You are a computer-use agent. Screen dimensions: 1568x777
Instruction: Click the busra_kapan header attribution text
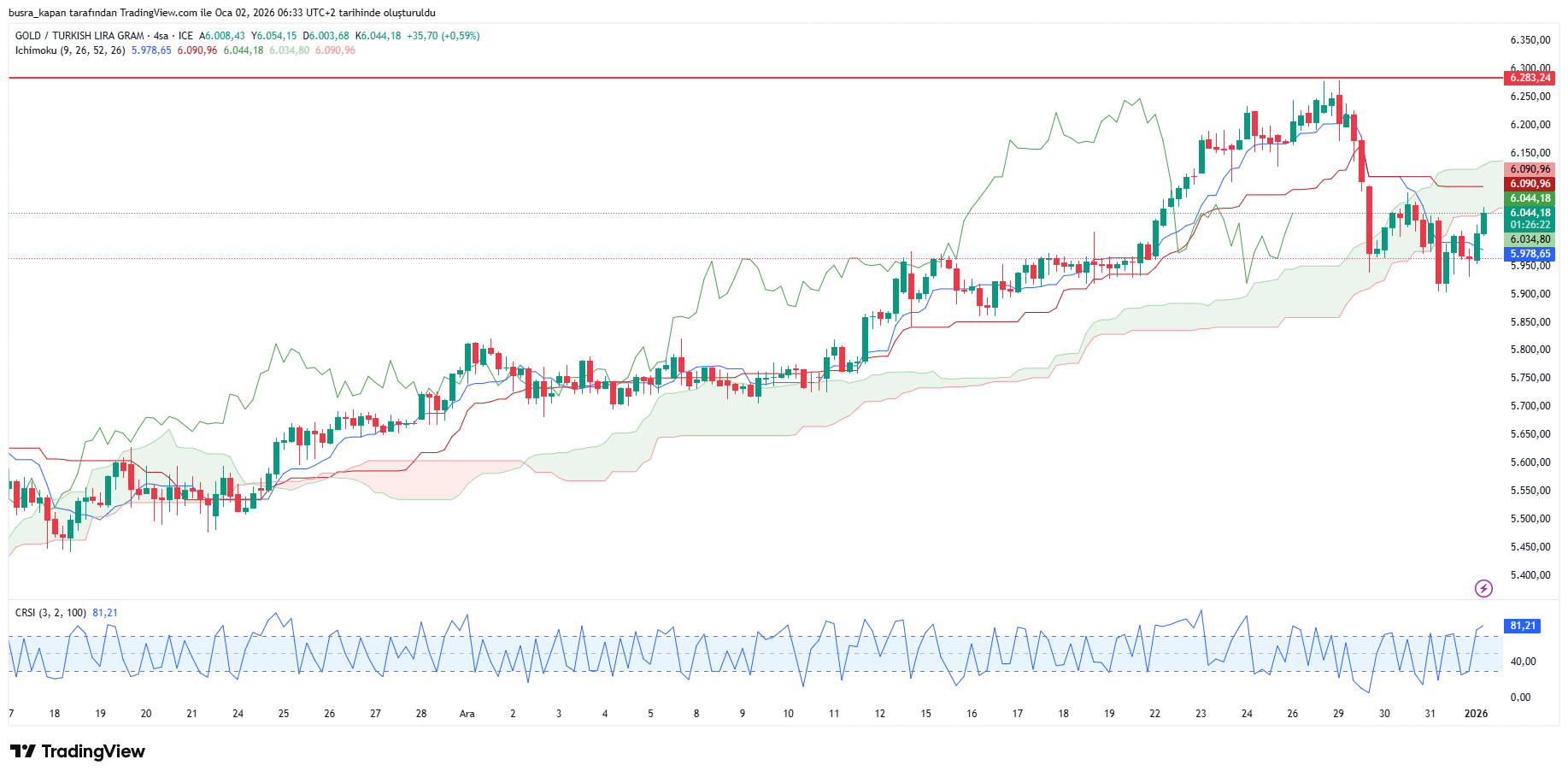pos(222,13)
